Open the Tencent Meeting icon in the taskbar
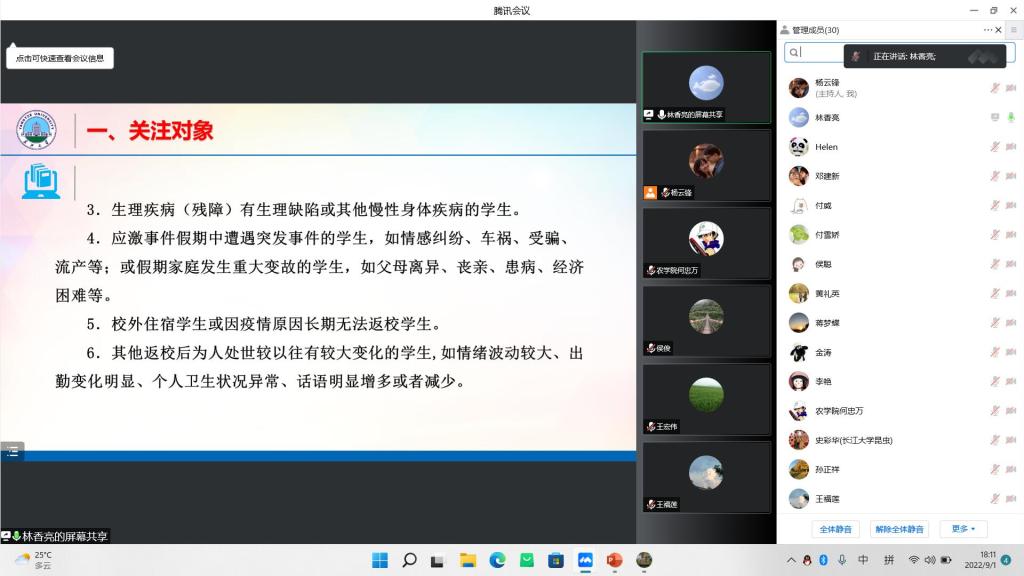The height and width of the screenshot is (576, 1024). tap(585, 560)
